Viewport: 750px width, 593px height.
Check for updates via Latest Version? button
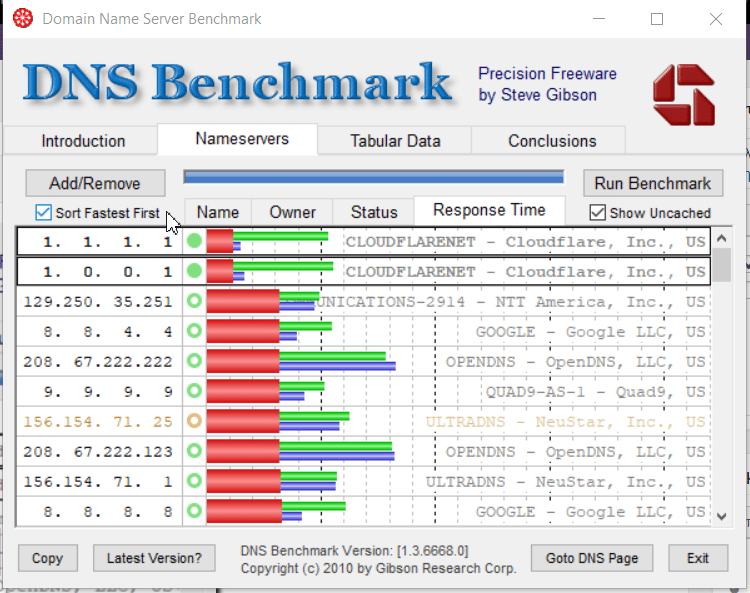coord(154,558)
